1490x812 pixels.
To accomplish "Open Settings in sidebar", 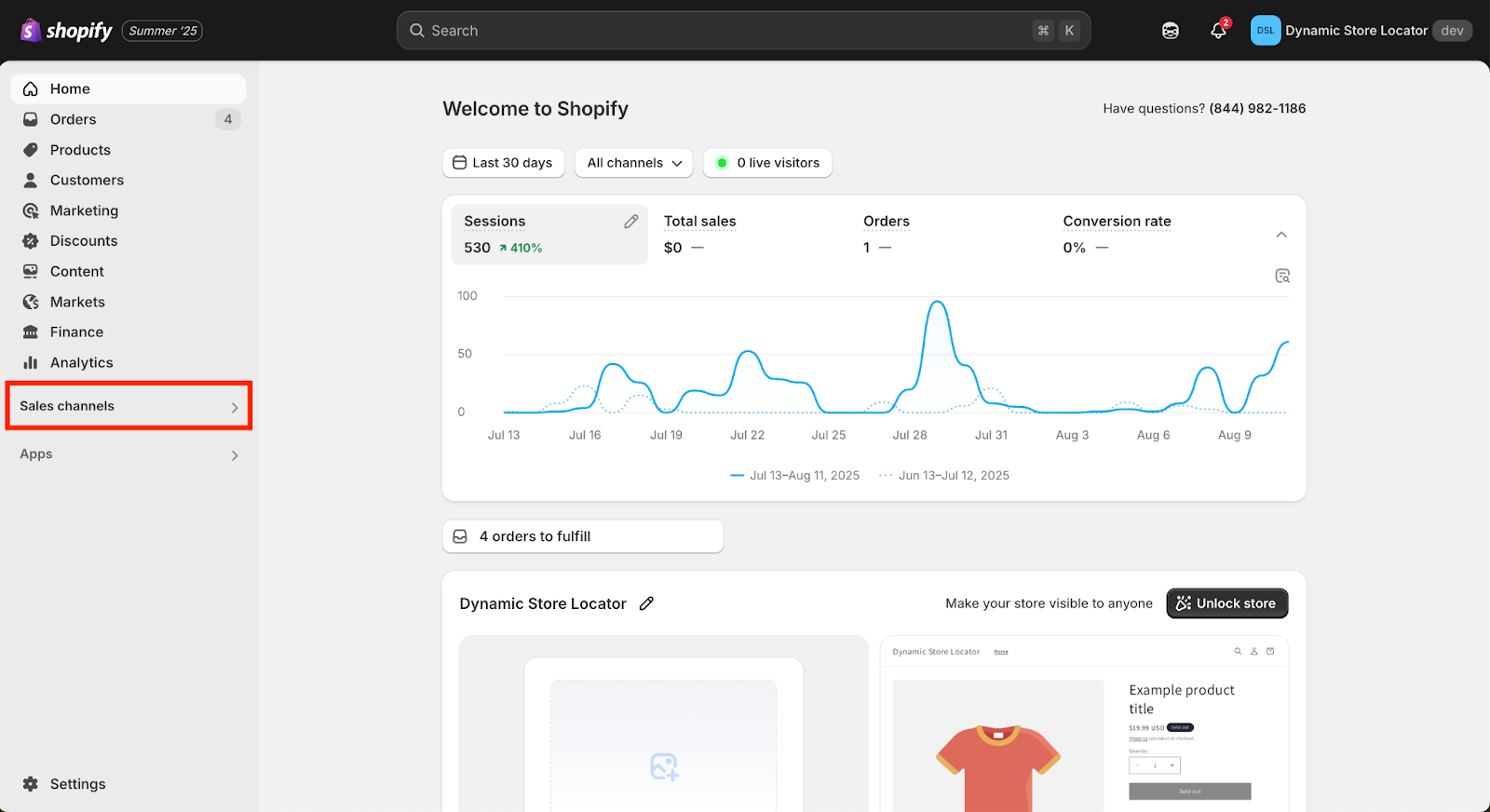I will tap(129, 784).
